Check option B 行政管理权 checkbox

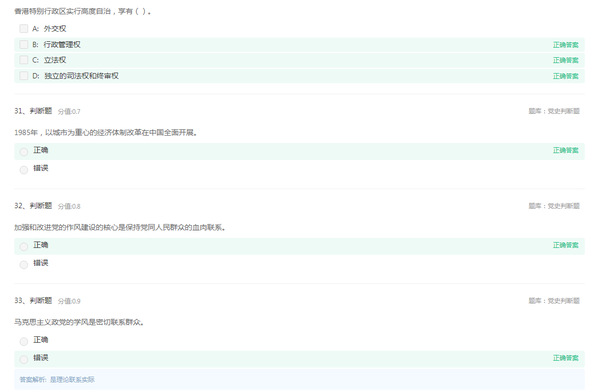point(24,45)
